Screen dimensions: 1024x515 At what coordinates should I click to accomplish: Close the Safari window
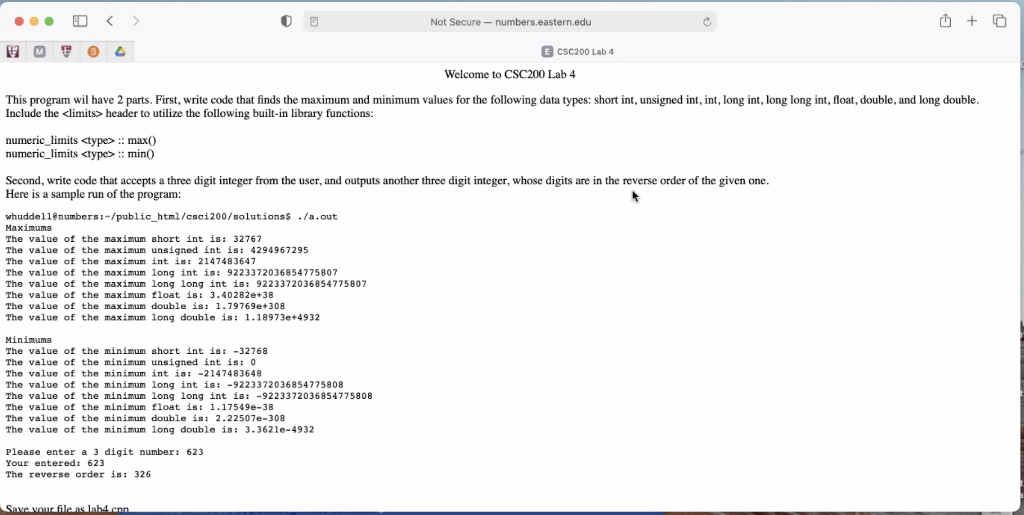tap(19, 22)
